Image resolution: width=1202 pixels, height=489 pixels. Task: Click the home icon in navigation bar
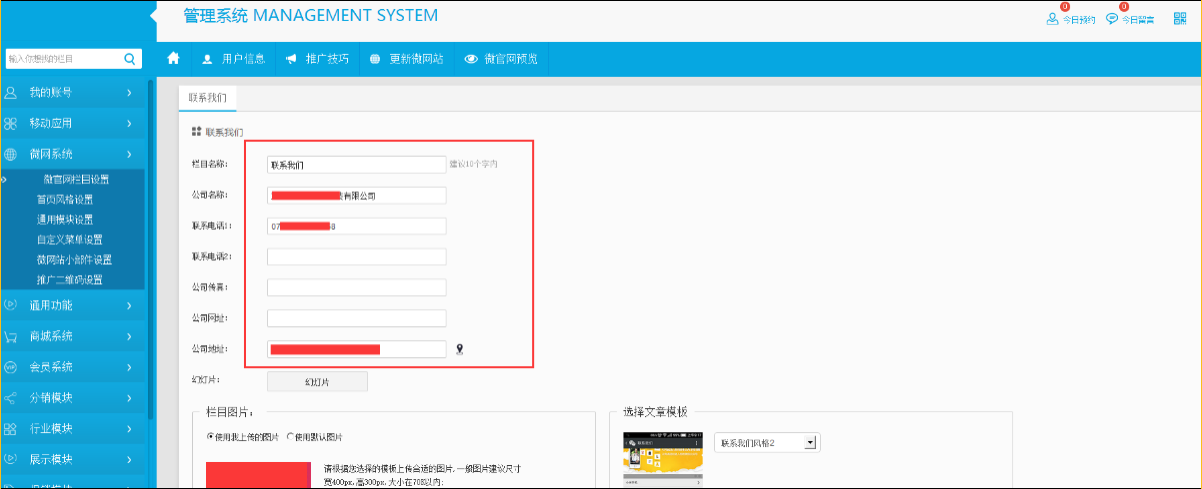point(173,58)
